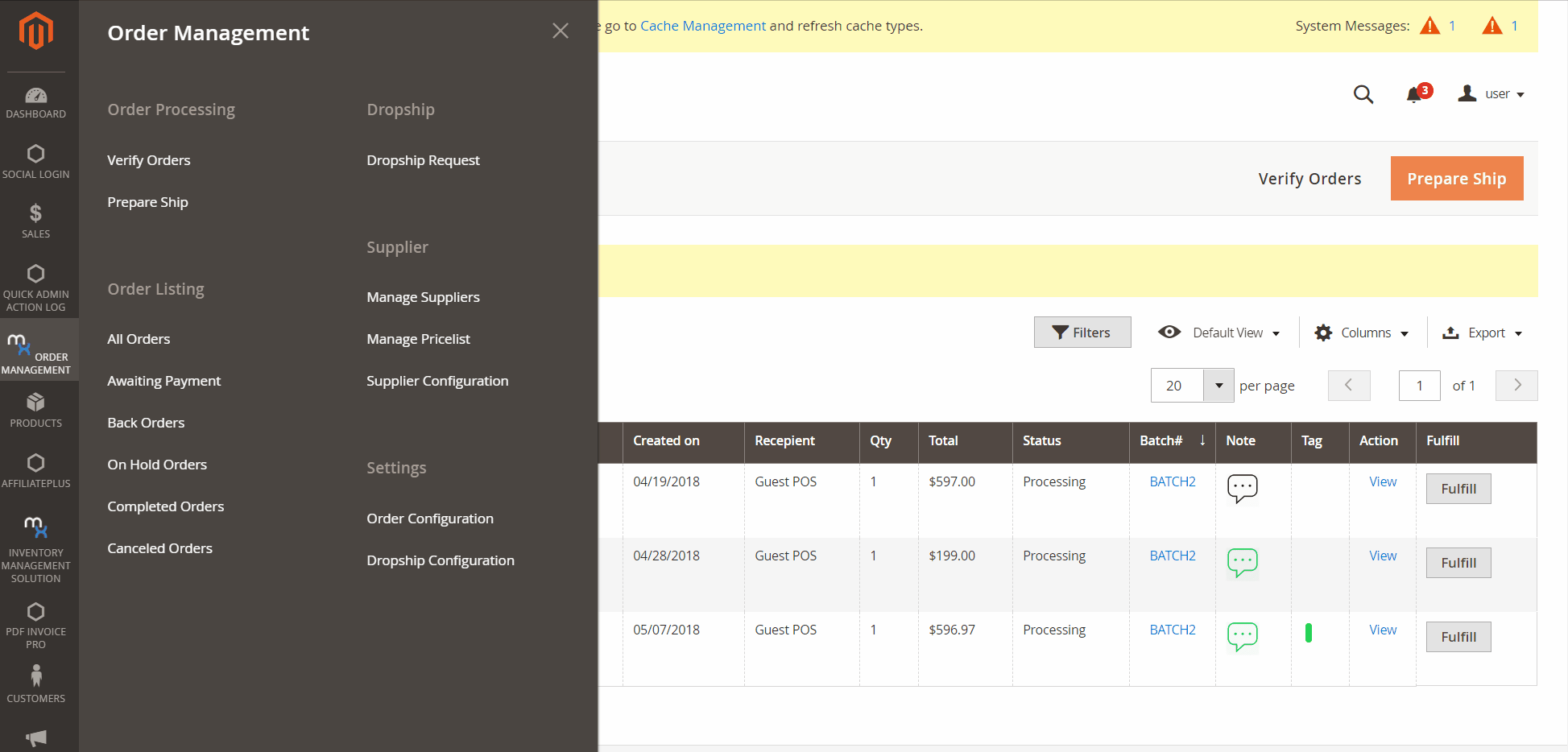Expand the Columns dropdown
Viewport: 1568px width, 752px height.
1361,333
